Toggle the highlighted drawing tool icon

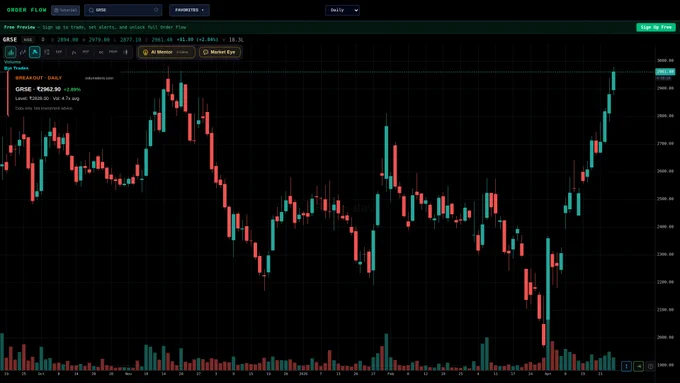pos(35,52)
